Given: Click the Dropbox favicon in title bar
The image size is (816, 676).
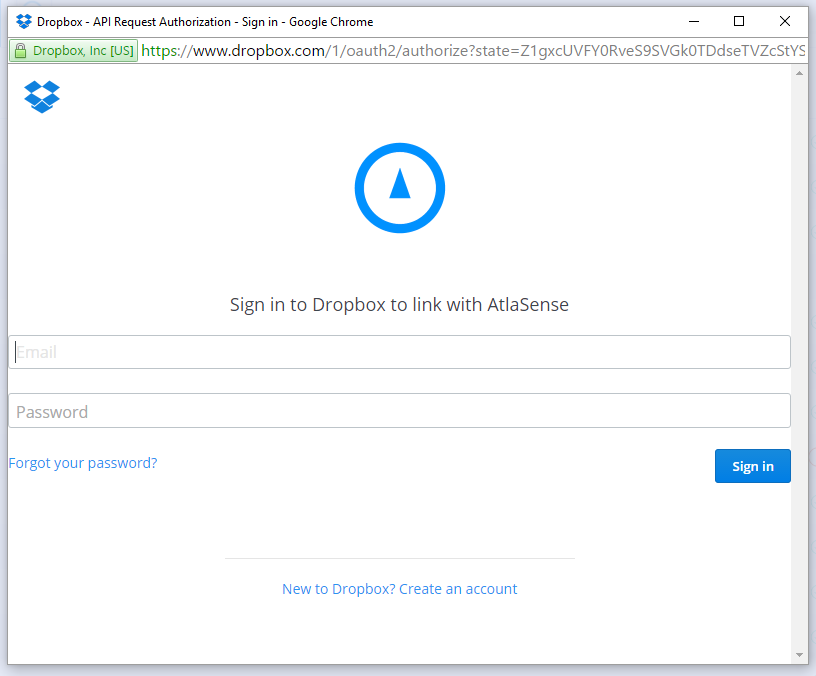Looking at the screenshot, I should 24,22.
